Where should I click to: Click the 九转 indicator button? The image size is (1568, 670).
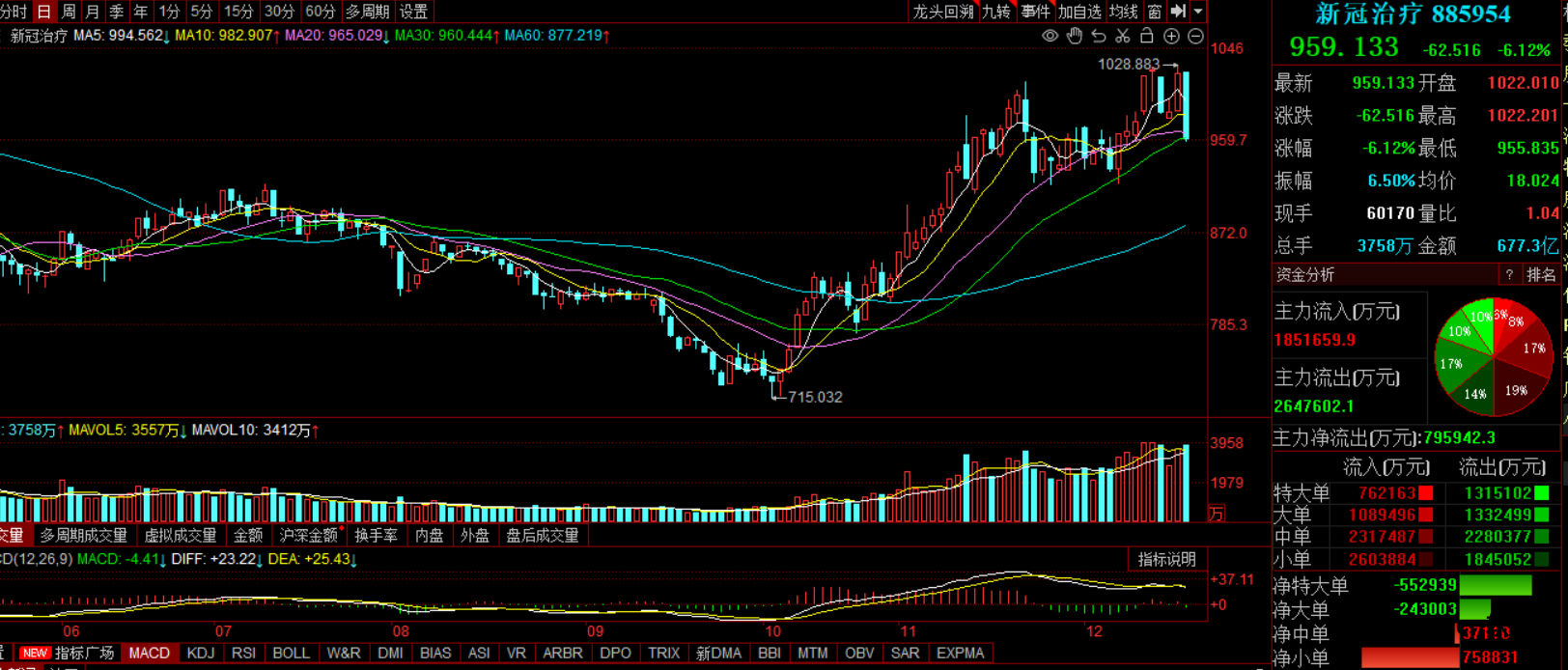click(996, 12)
